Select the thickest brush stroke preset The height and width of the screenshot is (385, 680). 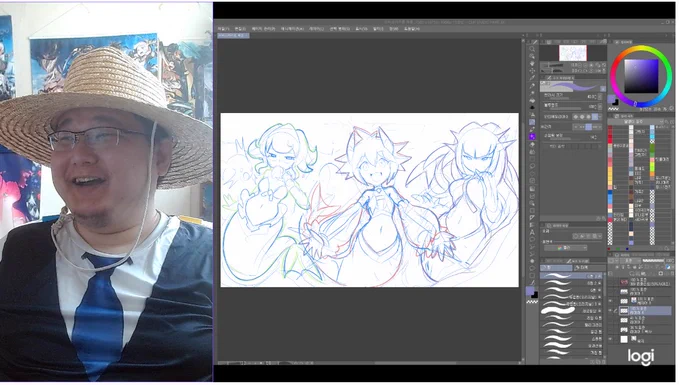[572, 311]
